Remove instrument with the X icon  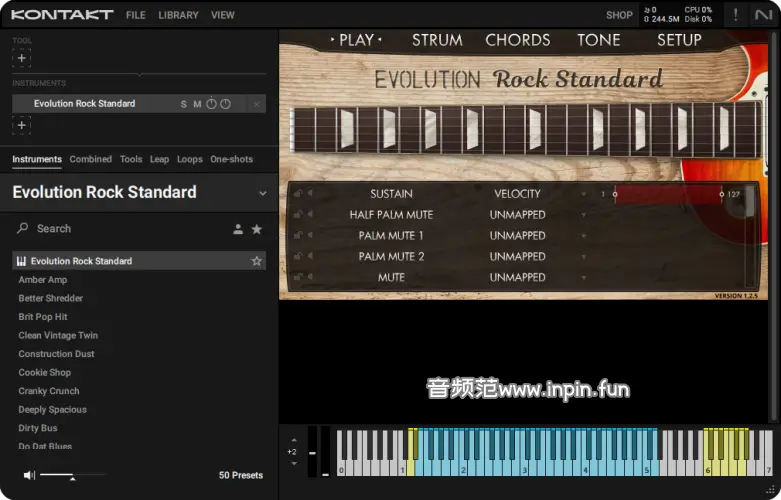tap(257, 104)
